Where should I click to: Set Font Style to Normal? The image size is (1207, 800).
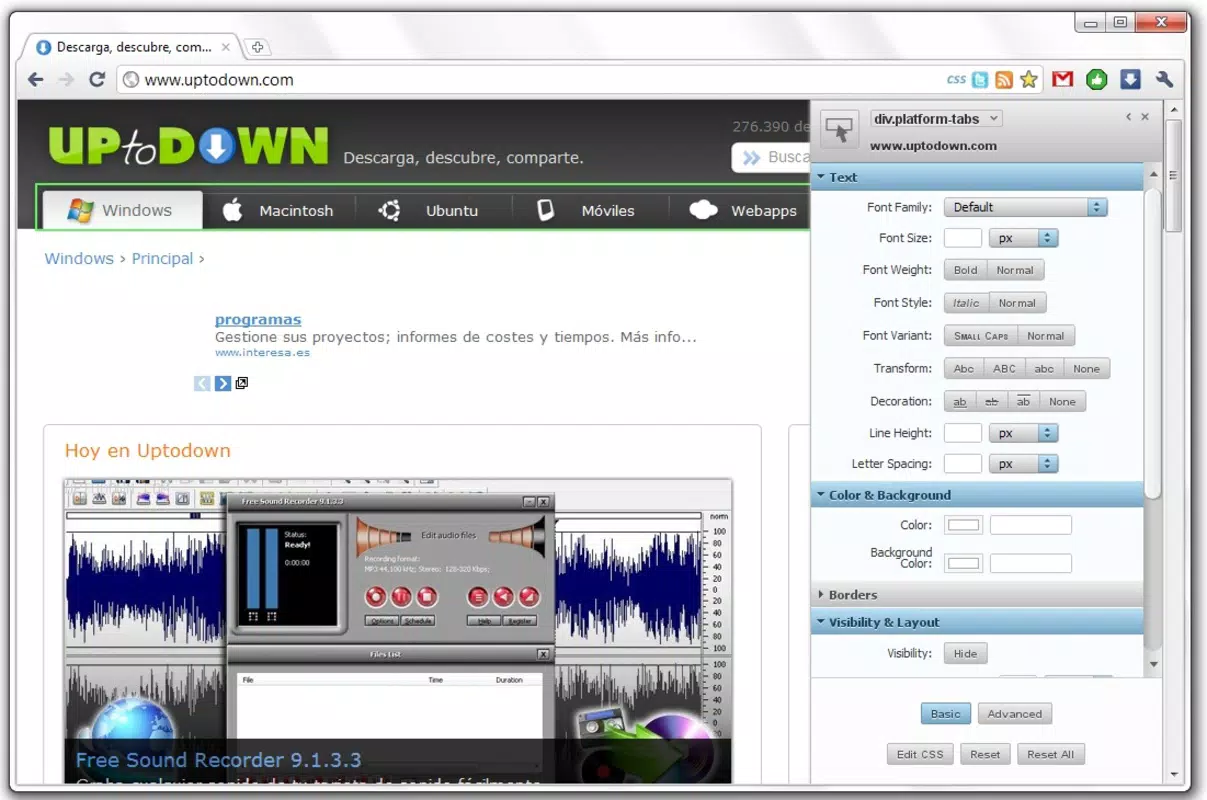(x=1017, y=303)
